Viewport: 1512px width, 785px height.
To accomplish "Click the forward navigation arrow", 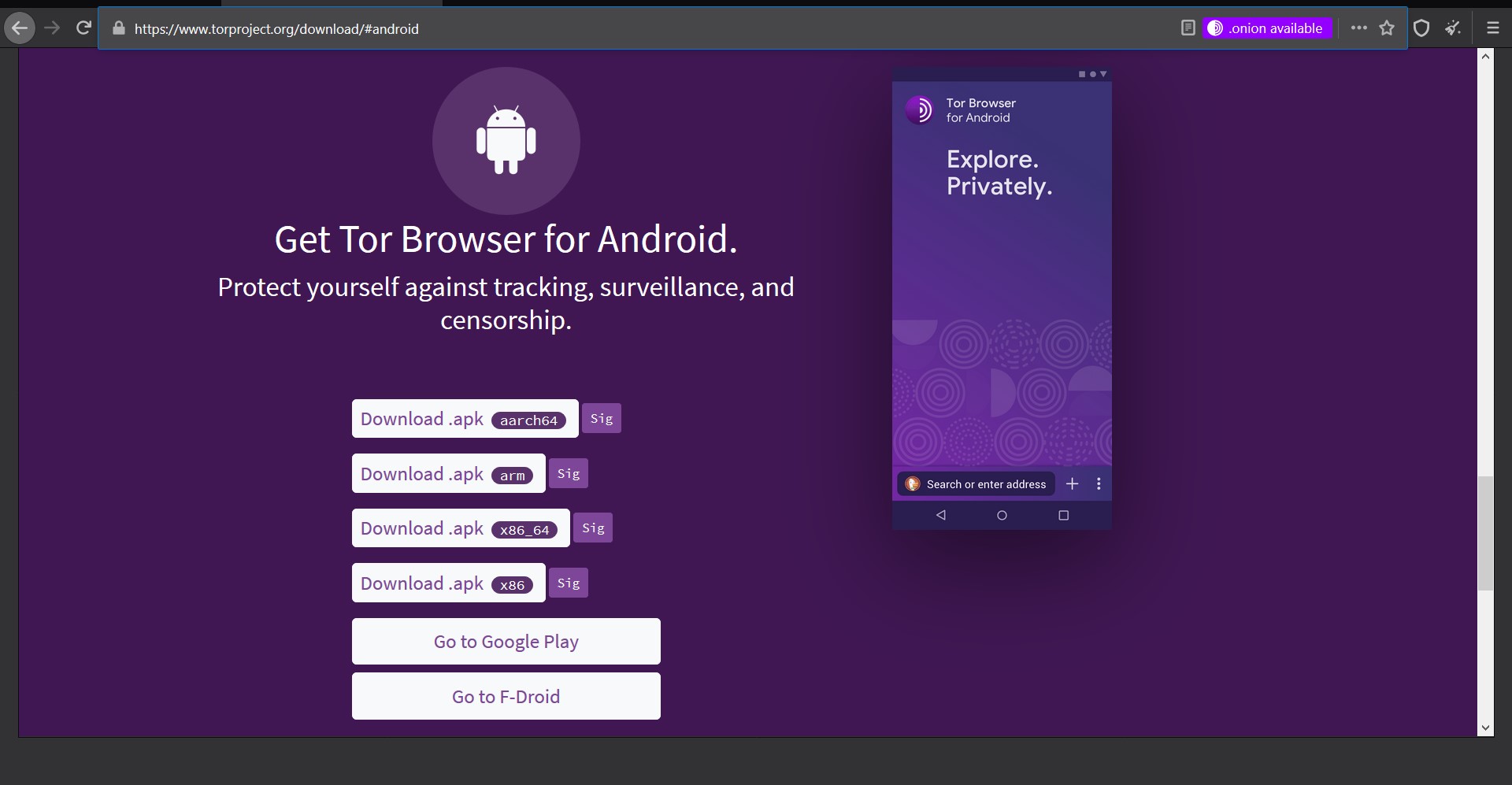I will tap(52, 28).
